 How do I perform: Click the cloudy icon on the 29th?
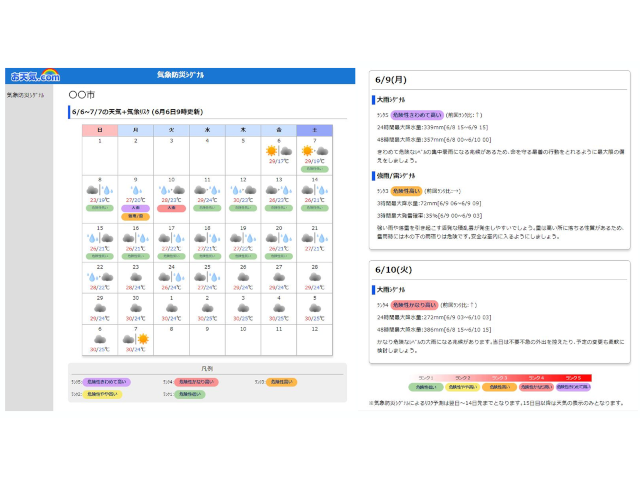tap(99, 308)
